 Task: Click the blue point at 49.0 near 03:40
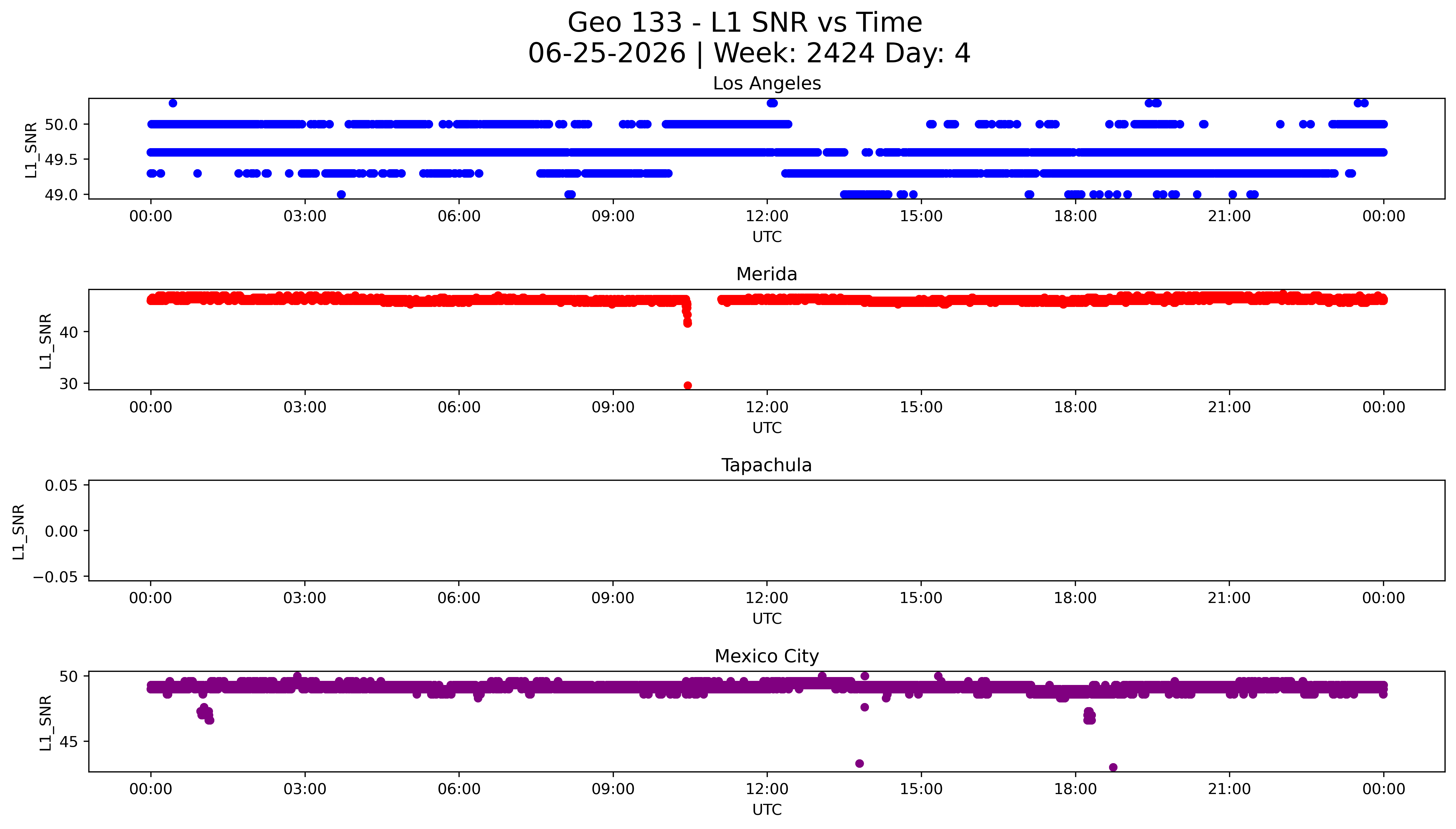[x=341, y=195]
